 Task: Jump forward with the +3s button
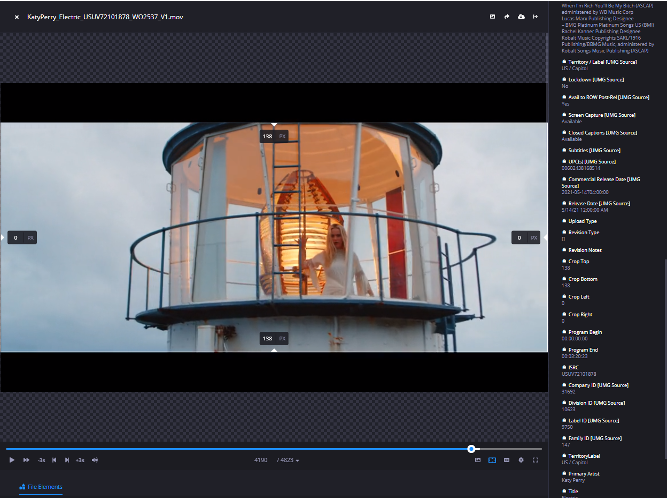[x=80, y=460]
